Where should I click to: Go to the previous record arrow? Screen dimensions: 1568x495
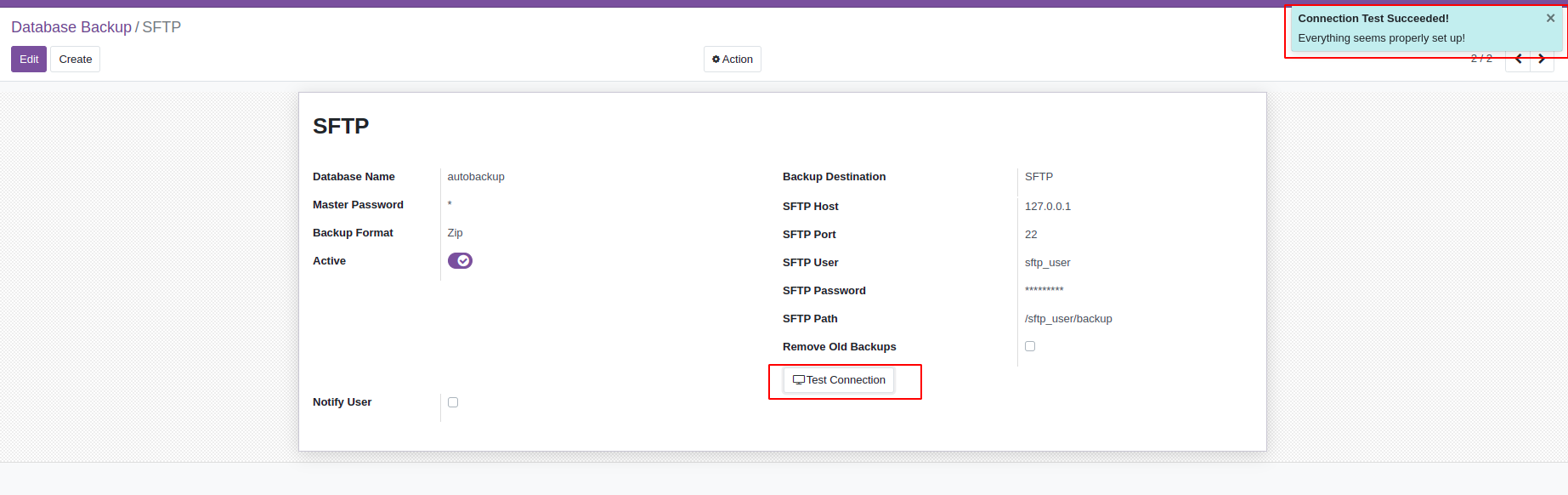(1518, 60)
